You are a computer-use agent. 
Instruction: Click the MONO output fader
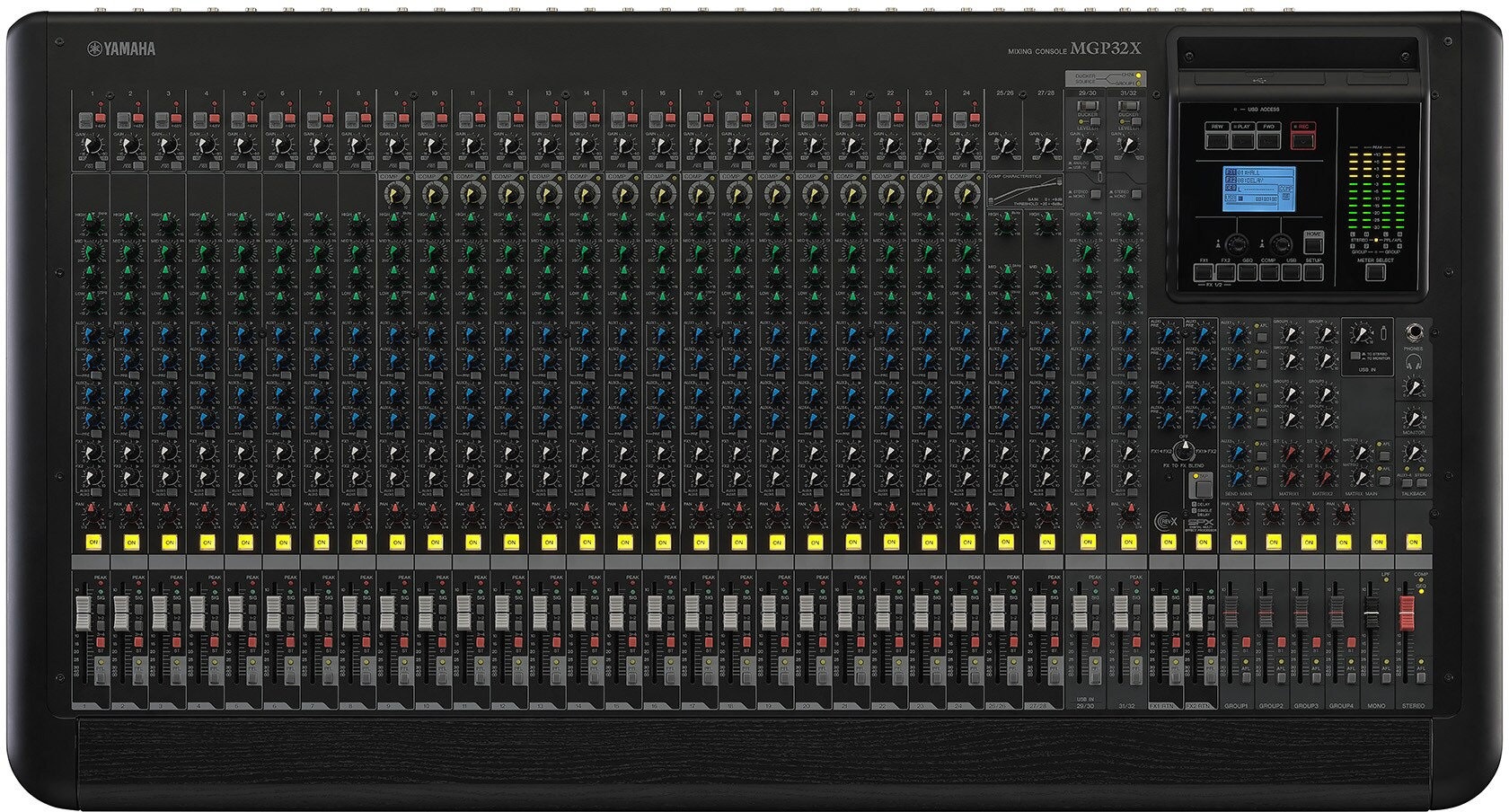[x=1372, y=613]
